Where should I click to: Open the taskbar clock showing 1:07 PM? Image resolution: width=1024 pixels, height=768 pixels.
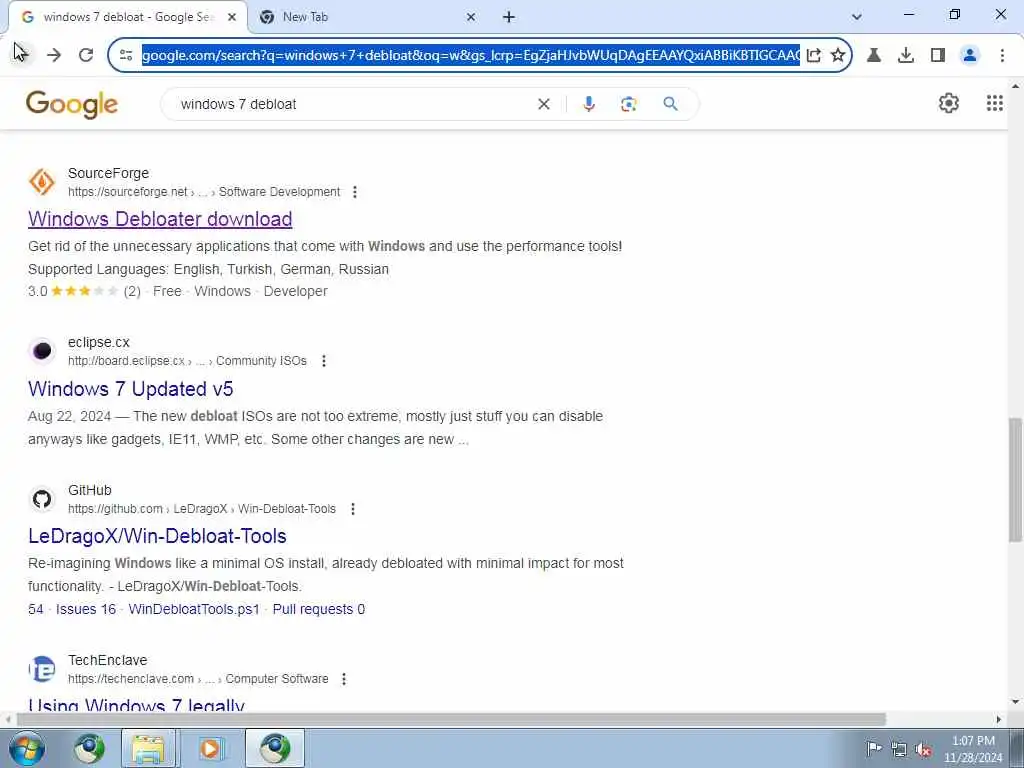pos(973,748)
